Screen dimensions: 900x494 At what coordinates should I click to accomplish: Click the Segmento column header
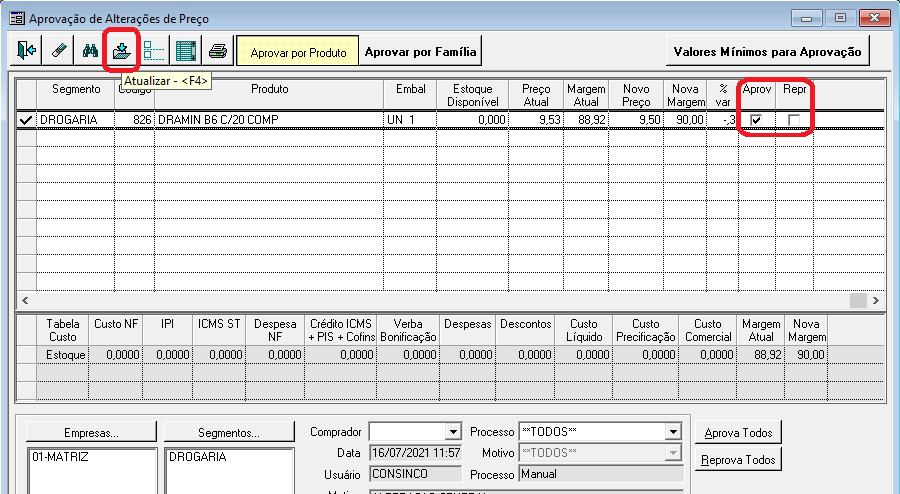76,95
